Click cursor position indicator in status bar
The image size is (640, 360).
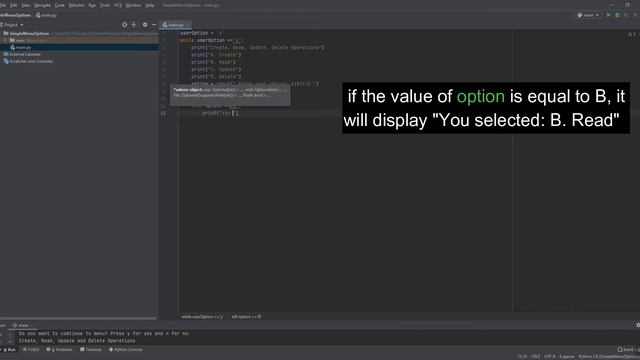(x=522, y=357)
